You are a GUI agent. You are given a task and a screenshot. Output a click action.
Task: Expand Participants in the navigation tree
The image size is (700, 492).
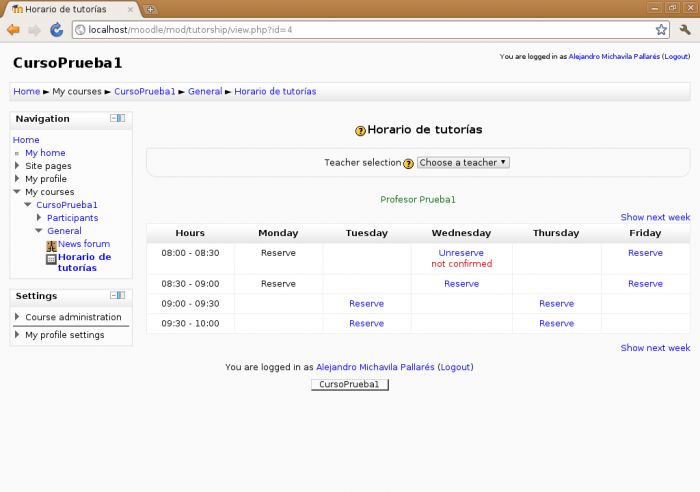click(39, 217)
